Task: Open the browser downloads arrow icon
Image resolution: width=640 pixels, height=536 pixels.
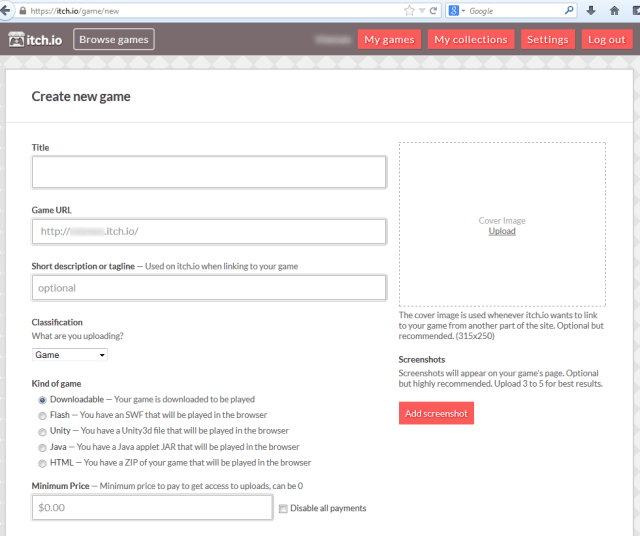Action: 590,10
